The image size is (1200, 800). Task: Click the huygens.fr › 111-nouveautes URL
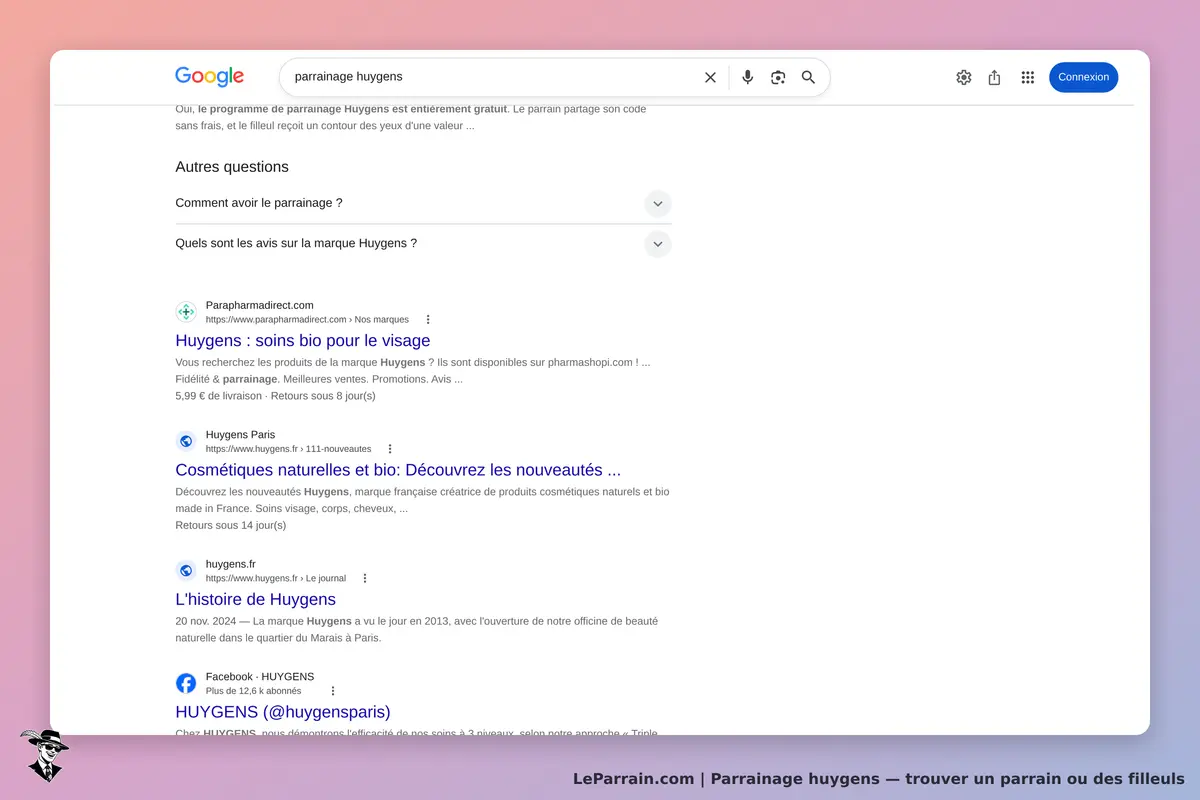[x=288, y=449]
